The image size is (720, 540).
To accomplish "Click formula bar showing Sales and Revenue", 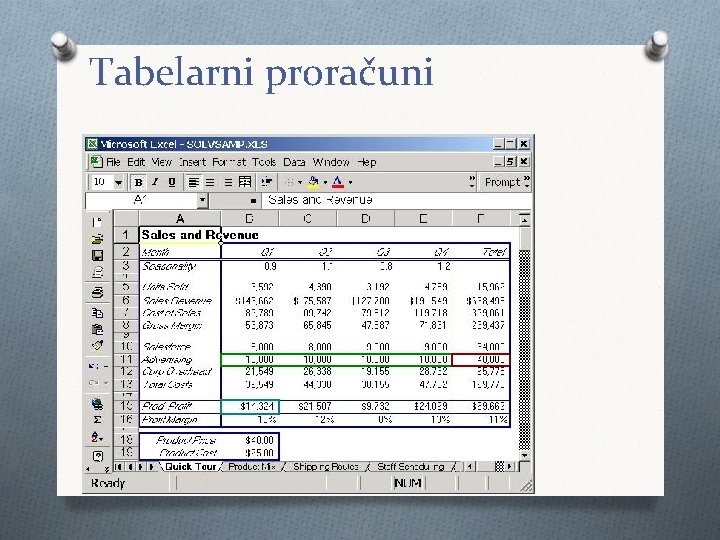I will 396,200.
